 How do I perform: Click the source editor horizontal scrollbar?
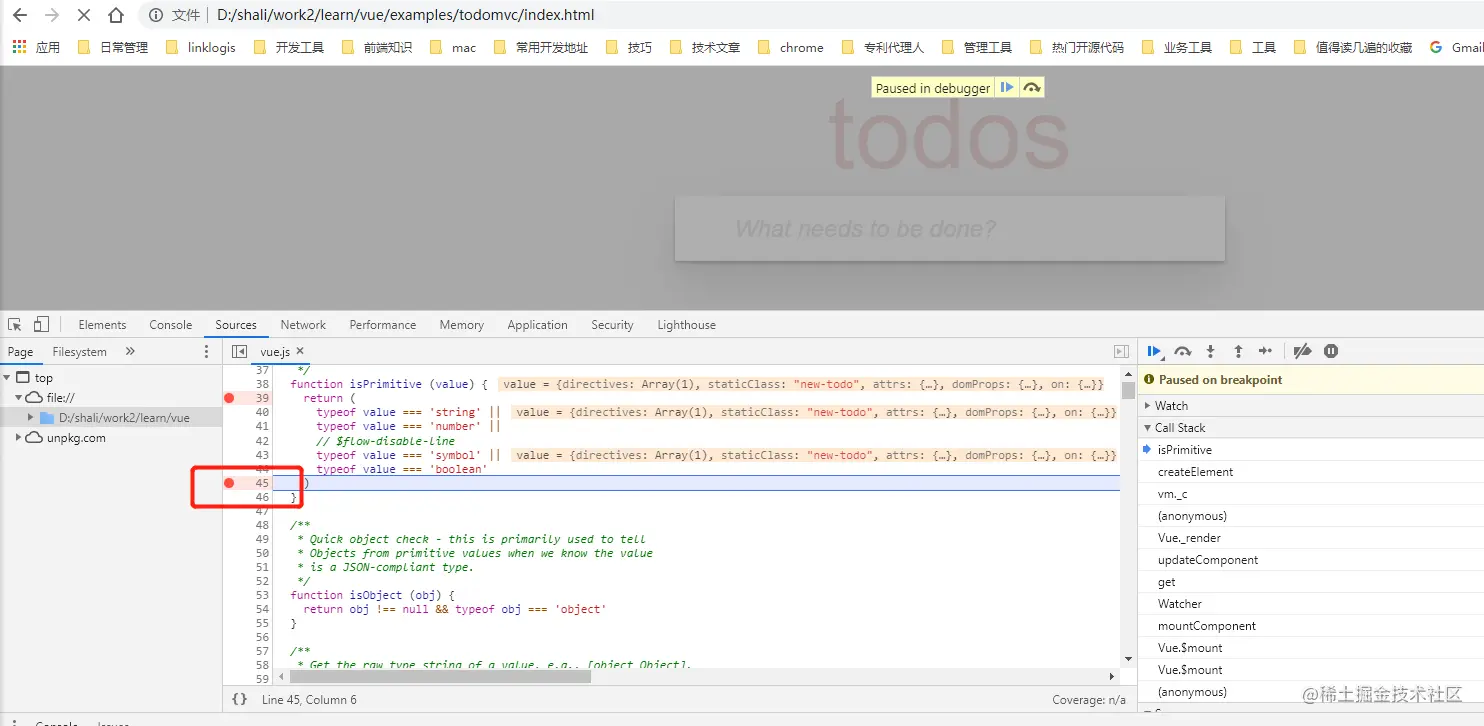(440, 676)
